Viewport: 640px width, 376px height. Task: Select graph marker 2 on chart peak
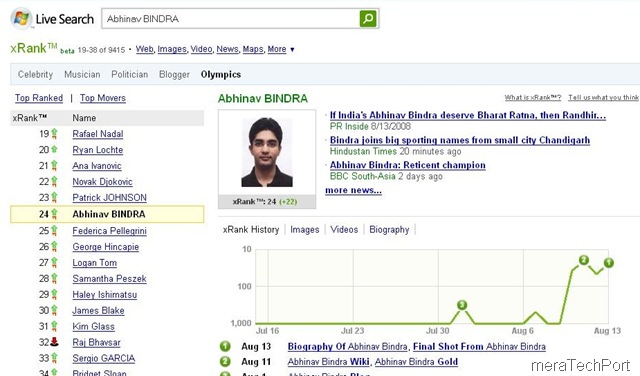click(x=584, y=260)
